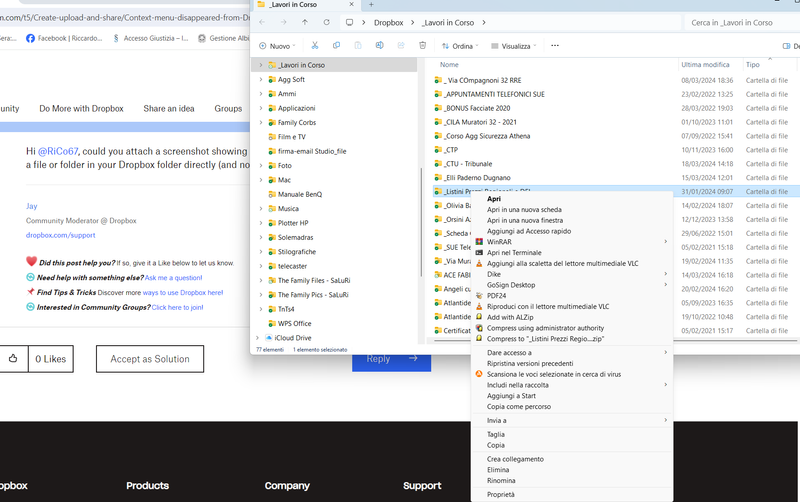Viewport: 800px width, 502px height.
Task: Click the iCloud Drive icon in sidebar
Action: point(269,338)
